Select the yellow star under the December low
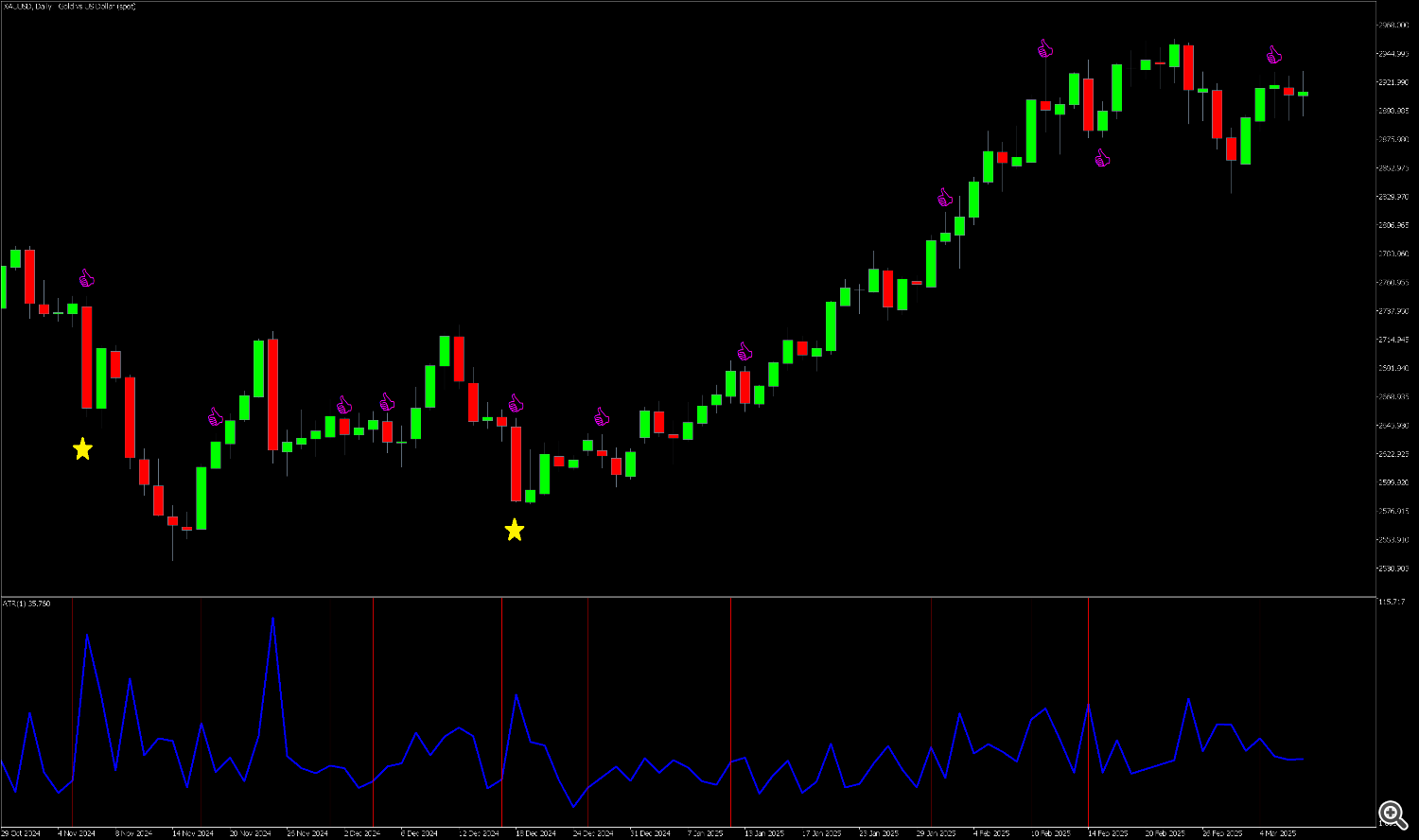 pyautogui.click(x=514, y=530)
